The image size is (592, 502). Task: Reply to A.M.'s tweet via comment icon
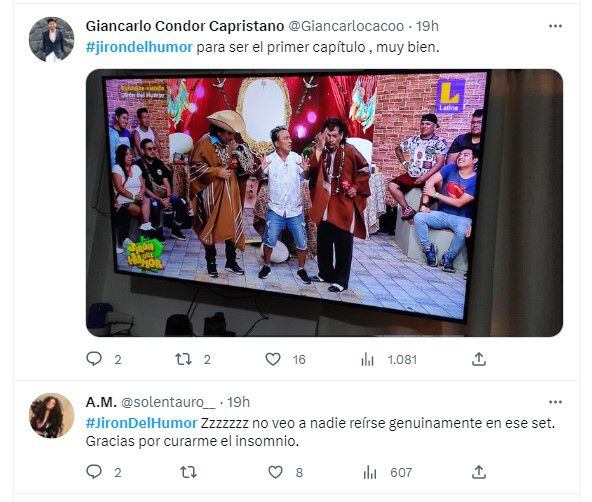click(94, 472)
